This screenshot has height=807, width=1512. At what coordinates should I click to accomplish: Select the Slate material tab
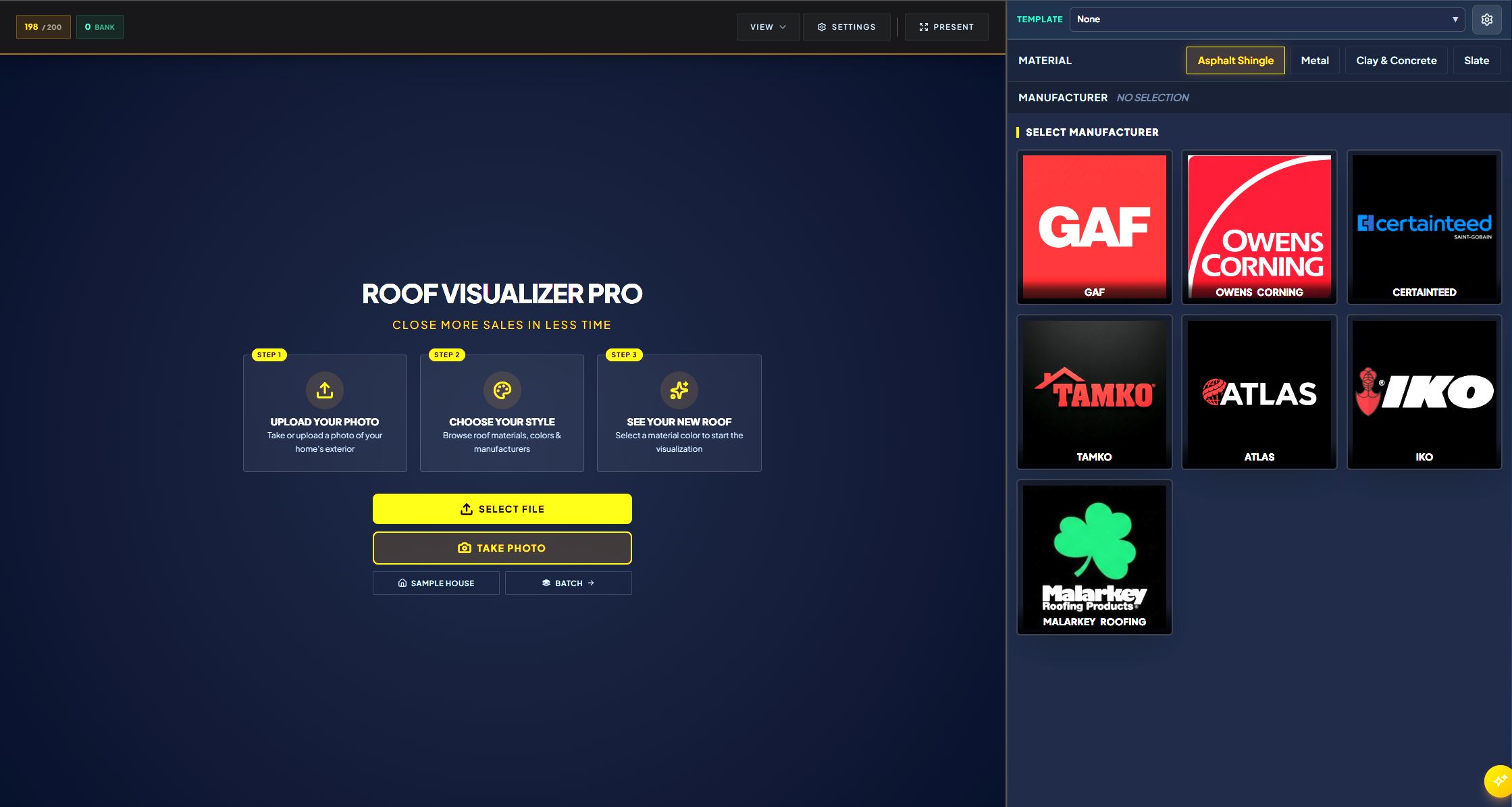(1477, 61)
